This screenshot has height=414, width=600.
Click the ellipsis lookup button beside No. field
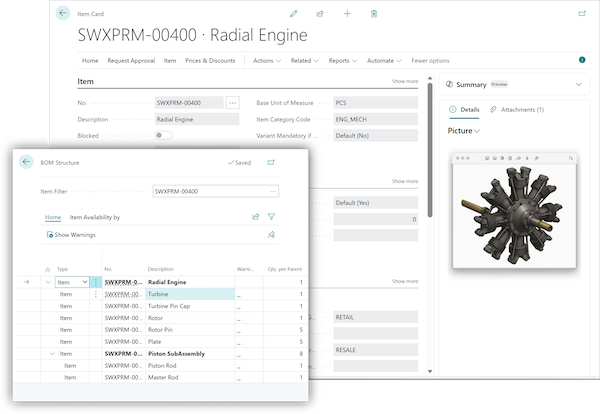(233, 103)
